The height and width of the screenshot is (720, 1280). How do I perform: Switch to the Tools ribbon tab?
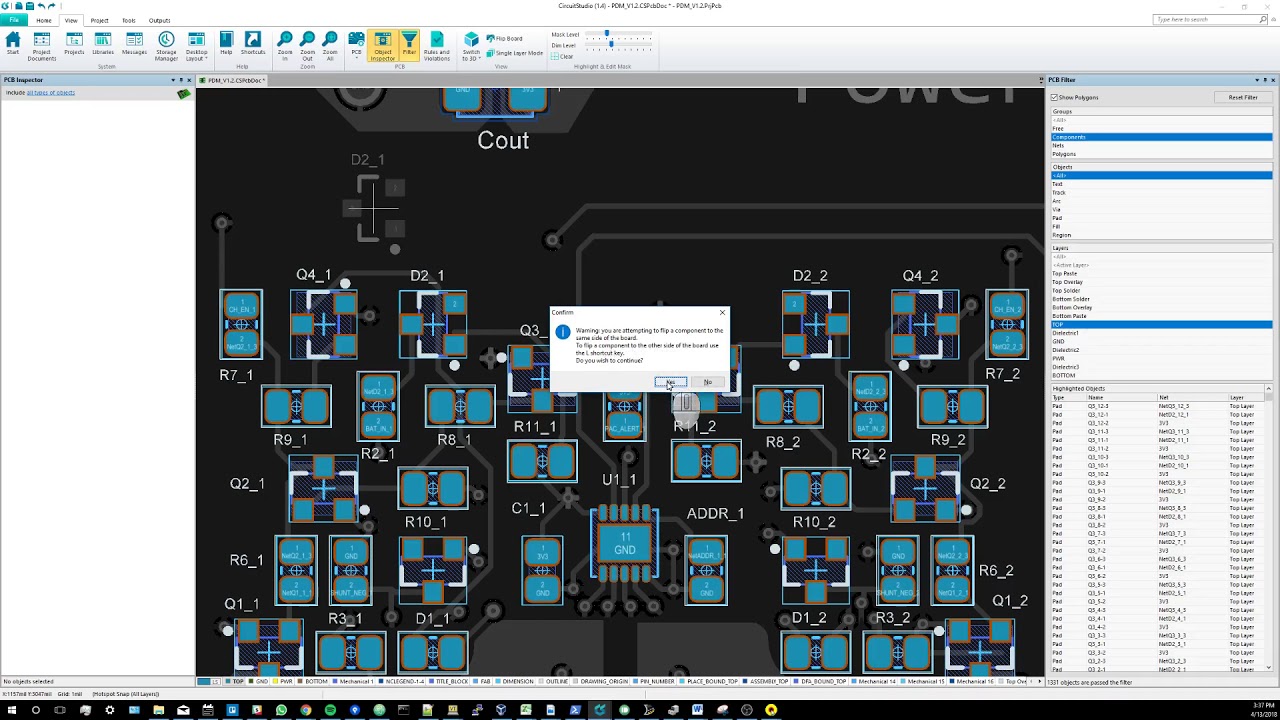point(129,20)
